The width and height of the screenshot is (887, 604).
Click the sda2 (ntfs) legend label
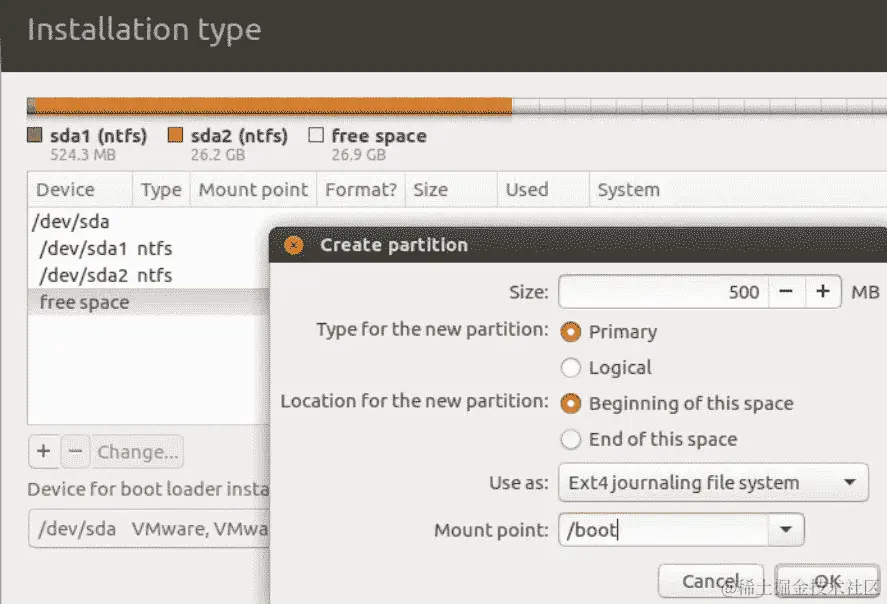(239, 136)
